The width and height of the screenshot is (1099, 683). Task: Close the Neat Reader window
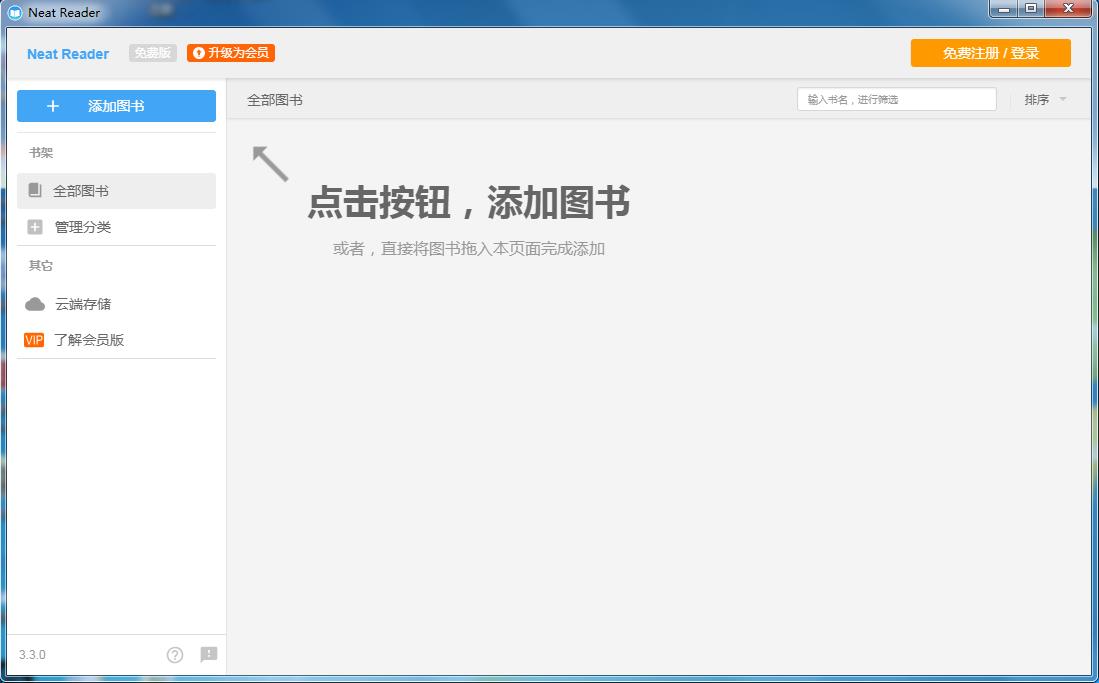1068,9
